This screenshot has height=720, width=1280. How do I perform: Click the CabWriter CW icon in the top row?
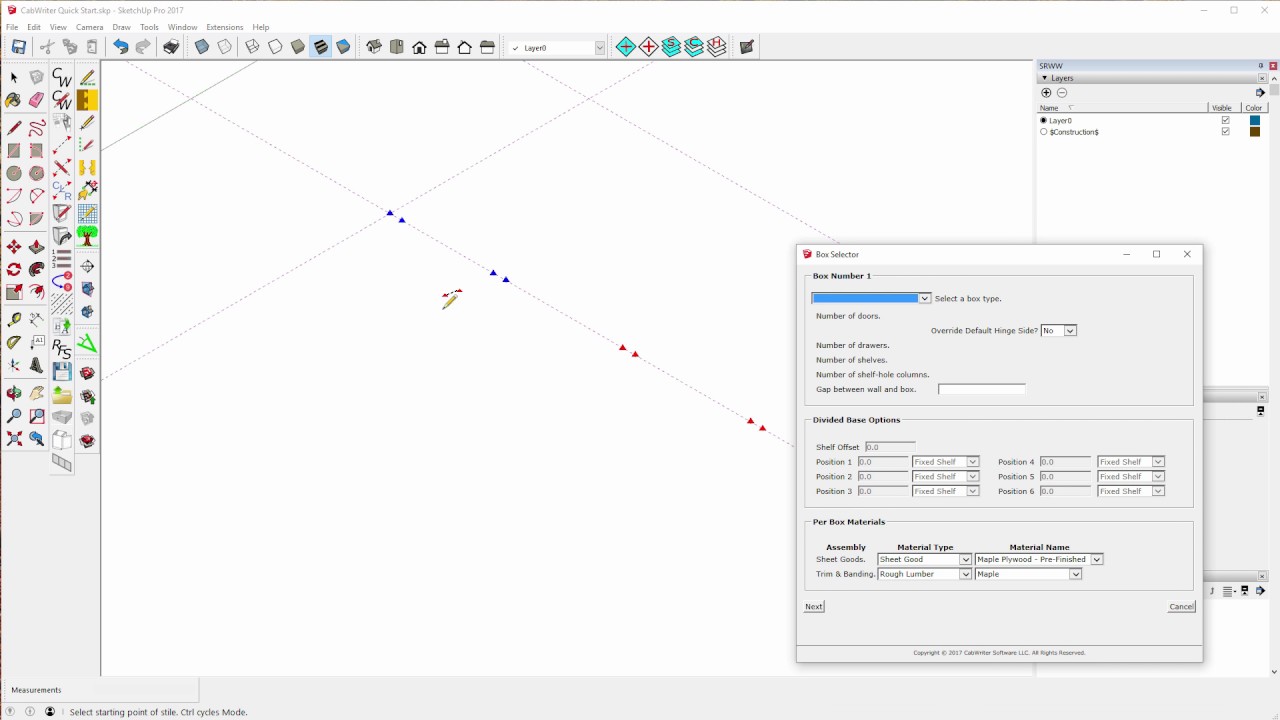62,78
